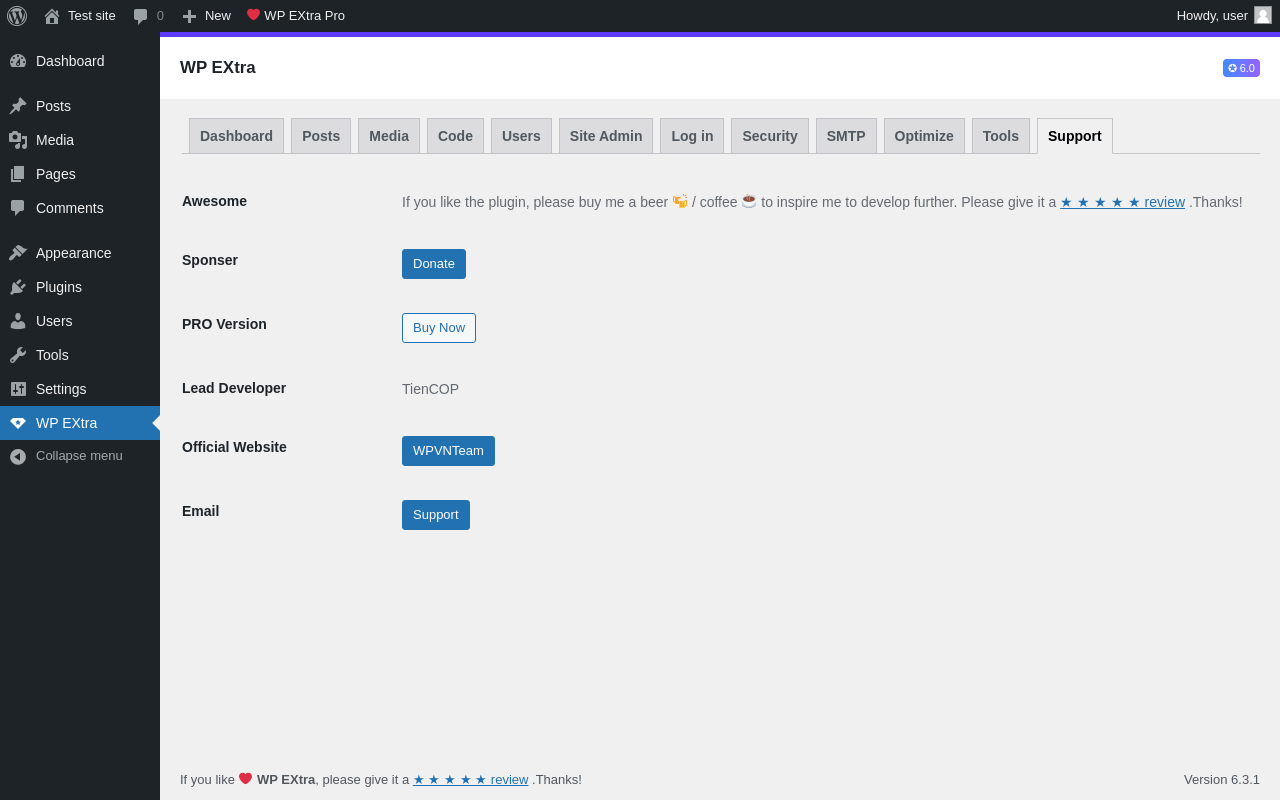Click the WPVNTeam website button

pyautogui.click(x=448, y=451)
